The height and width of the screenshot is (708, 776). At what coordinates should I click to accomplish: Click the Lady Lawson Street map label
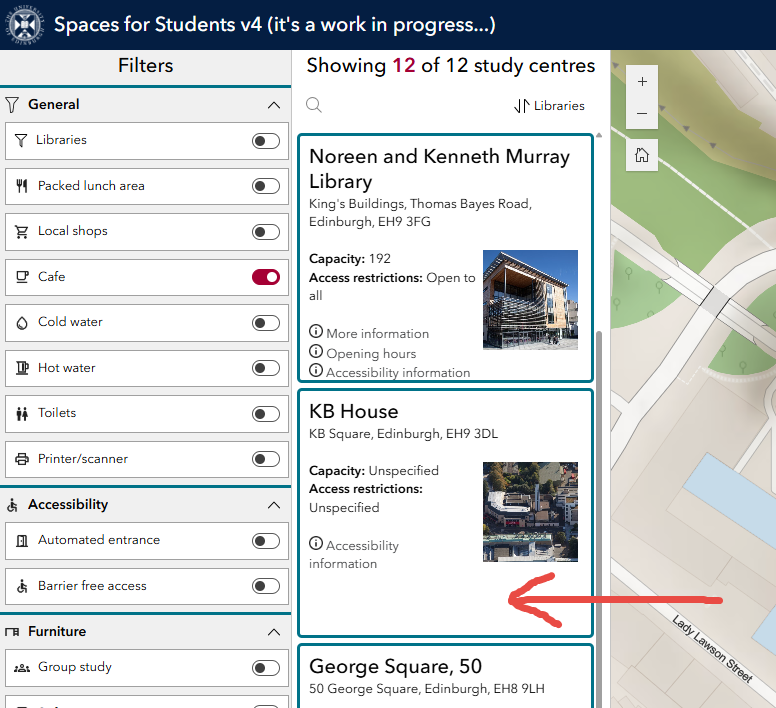(x=712, y=649)
